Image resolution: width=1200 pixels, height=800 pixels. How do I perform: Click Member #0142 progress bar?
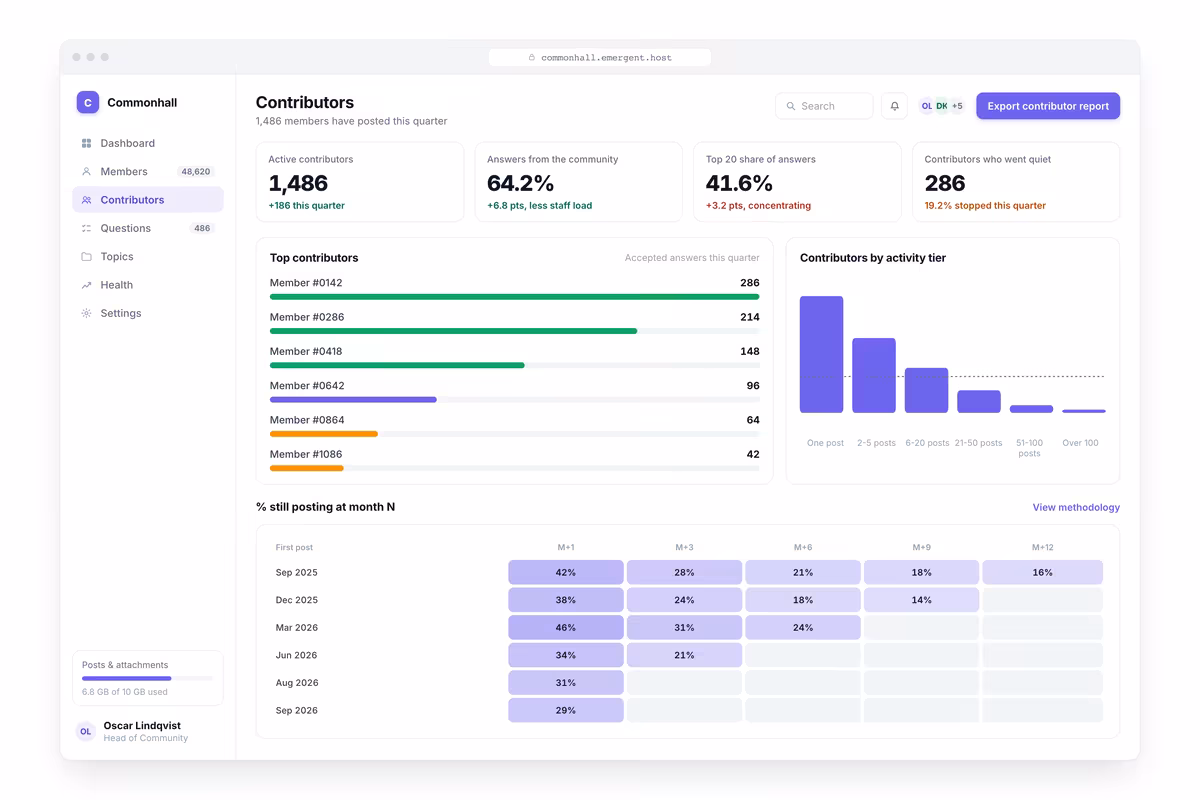tap(514, 297)
